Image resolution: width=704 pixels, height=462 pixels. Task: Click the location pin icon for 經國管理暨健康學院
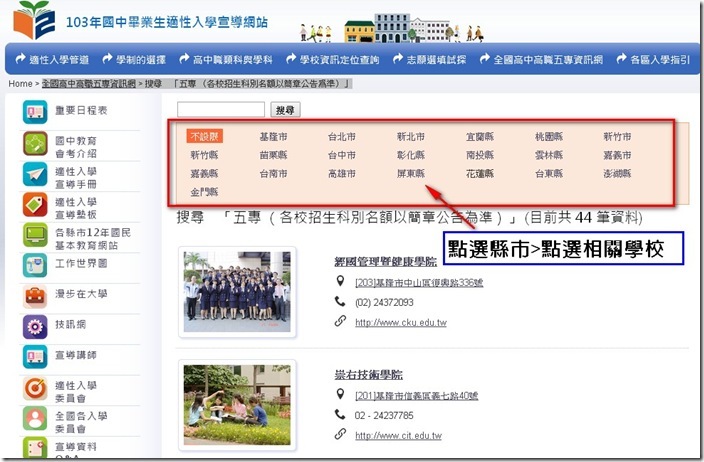340,281
